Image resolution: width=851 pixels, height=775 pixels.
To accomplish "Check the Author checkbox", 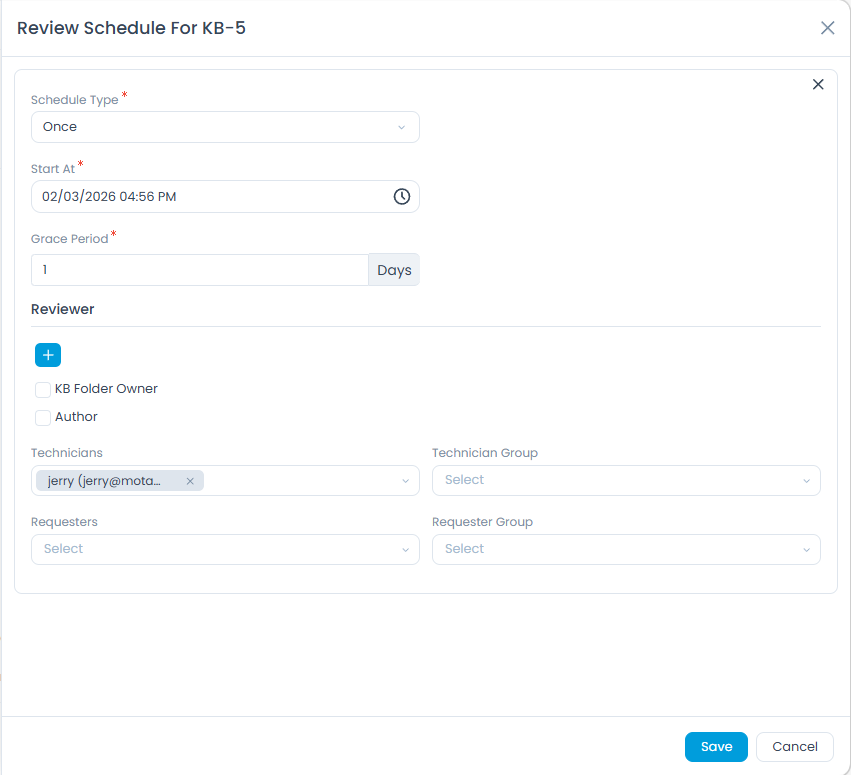I will pyautogui.click(x=43, y=417).
